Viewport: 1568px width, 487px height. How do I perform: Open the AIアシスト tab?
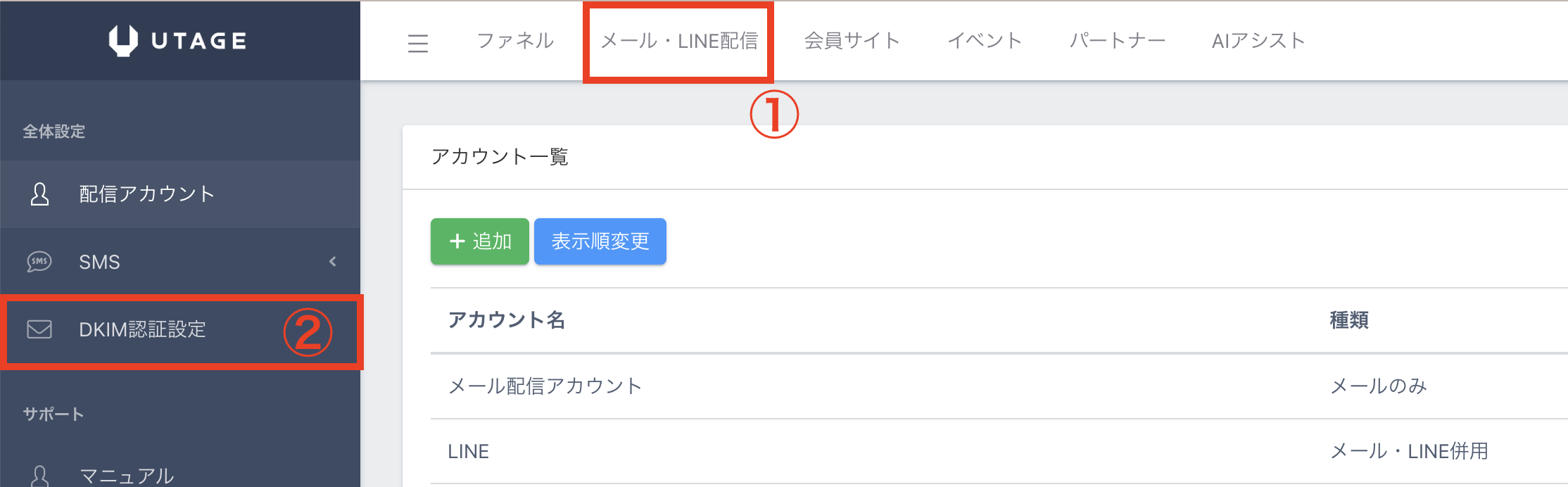(1258, 41)
